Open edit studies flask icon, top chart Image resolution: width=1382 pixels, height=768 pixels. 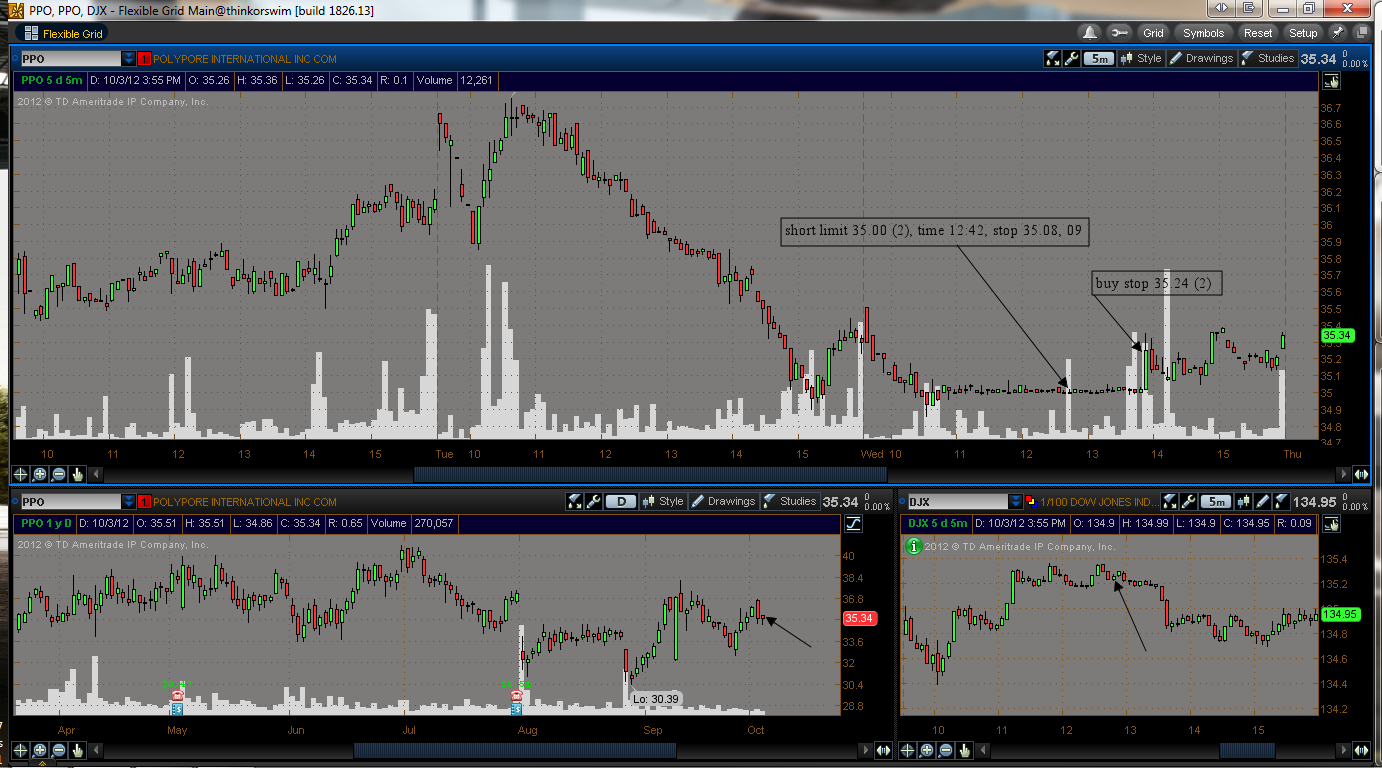tap(1052, 58)
